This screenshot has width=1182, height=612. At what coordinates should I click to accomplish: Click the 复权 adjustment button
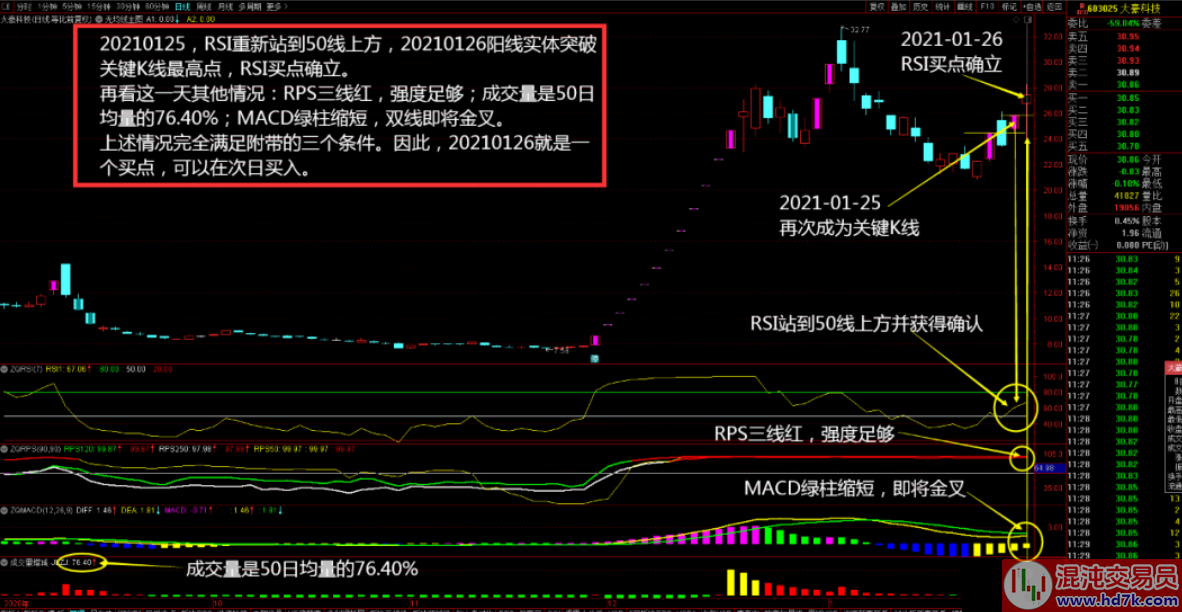[x=876, y=6]
